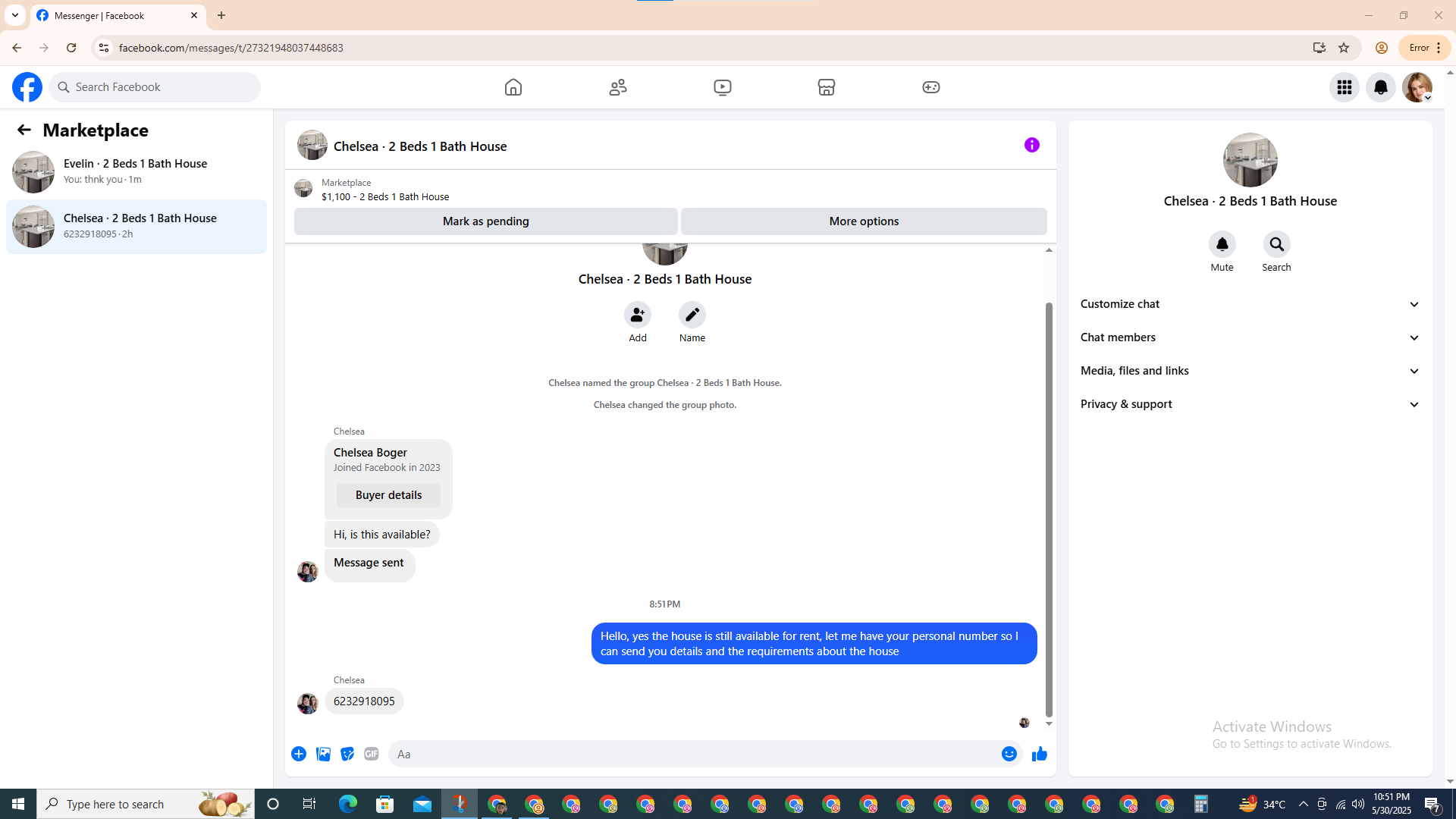
Task: Choose a sticker in composer
Action: click(x=347, y=754)
